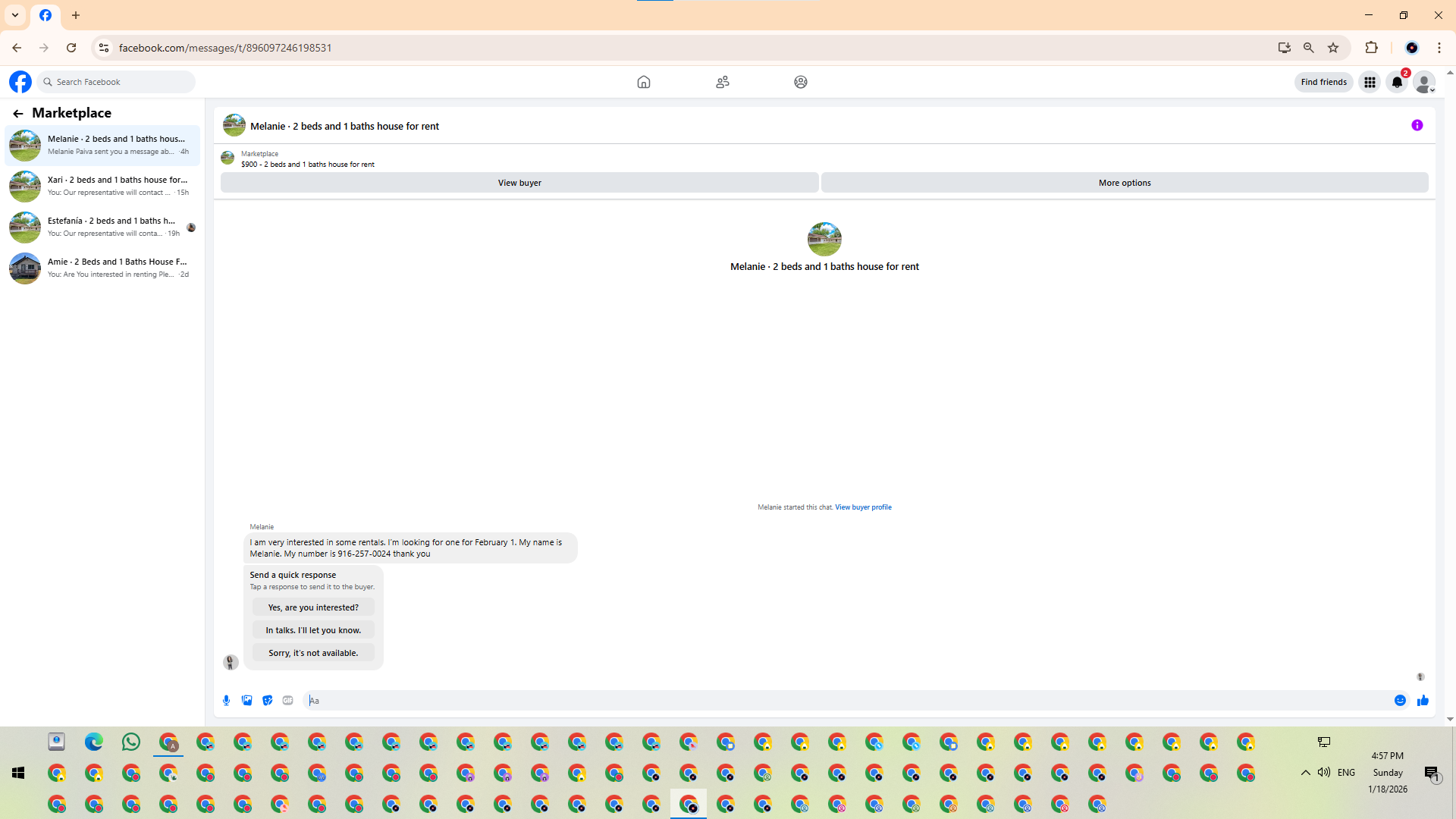The height and width of the screenshot is (819, 1456).
Task: Open WhatsApp from the taskbar
Action: 131,742
